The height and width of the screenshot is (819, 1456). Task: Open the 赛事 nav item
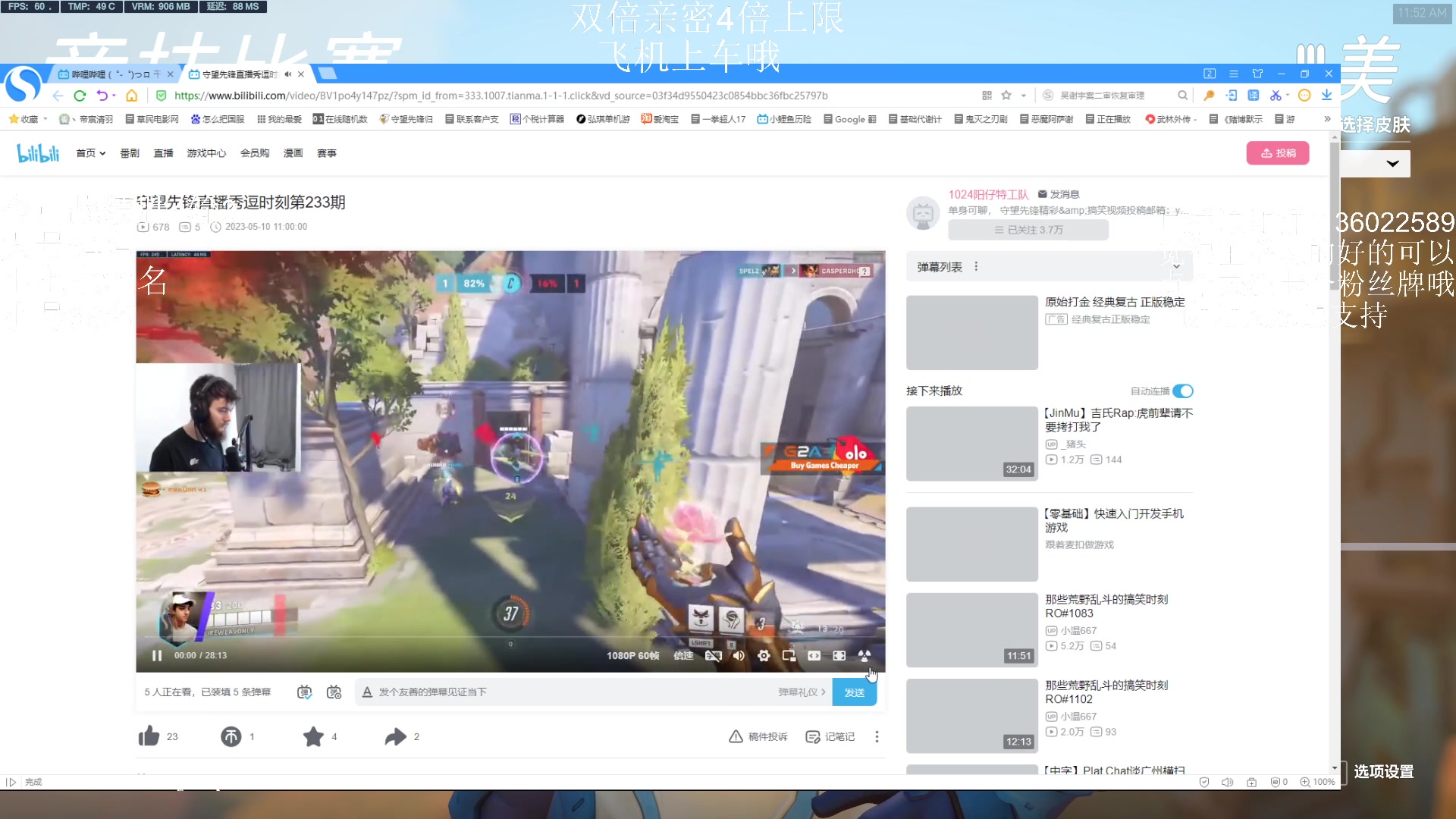coord(327,153)
